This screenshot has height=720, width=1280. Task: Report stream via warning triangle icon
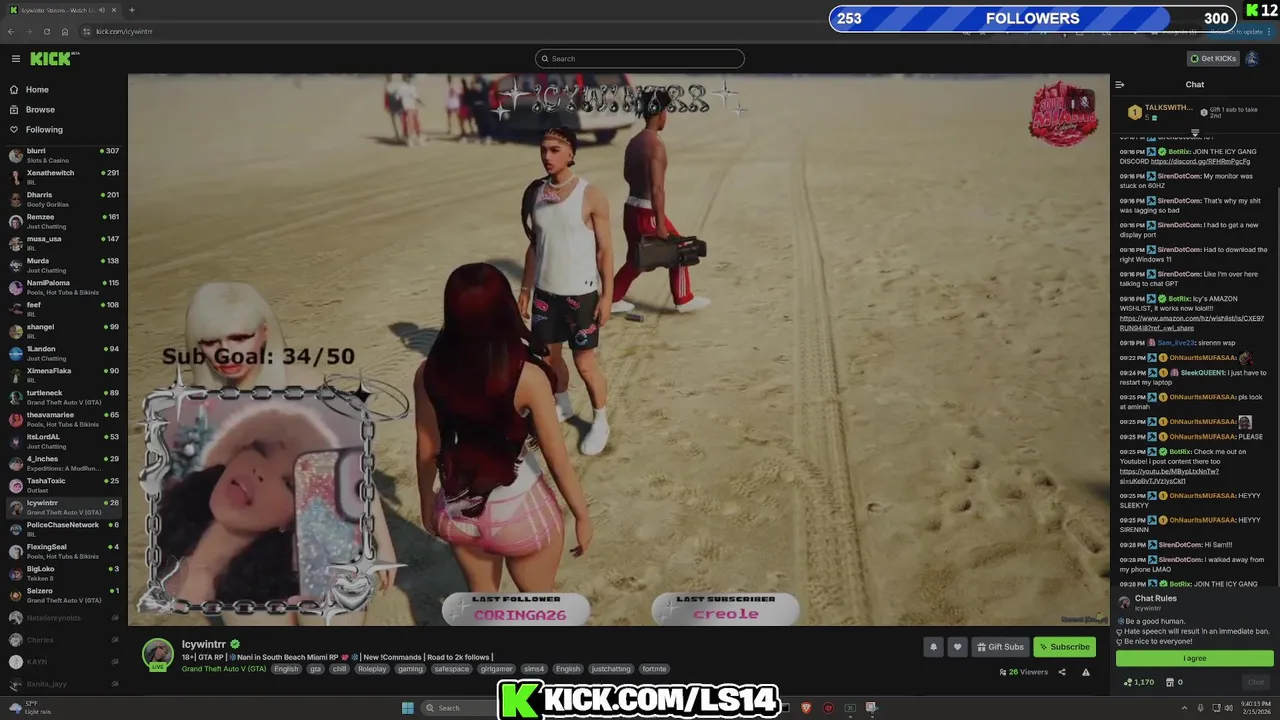tap(1086, 672)
